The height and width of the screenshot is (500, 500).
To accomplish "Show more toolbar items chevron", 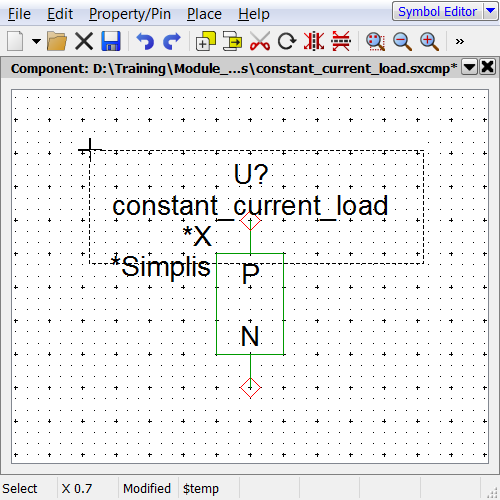I will pyautogui.click(x=460, y=41).
